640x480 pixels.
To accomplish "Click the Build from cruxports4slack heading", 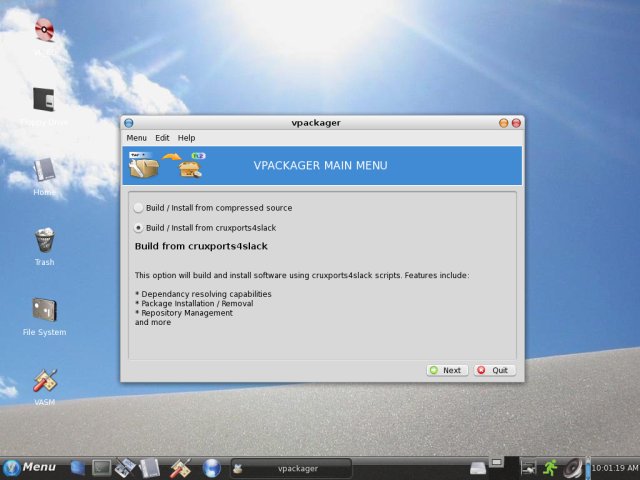I will [201, 246].
